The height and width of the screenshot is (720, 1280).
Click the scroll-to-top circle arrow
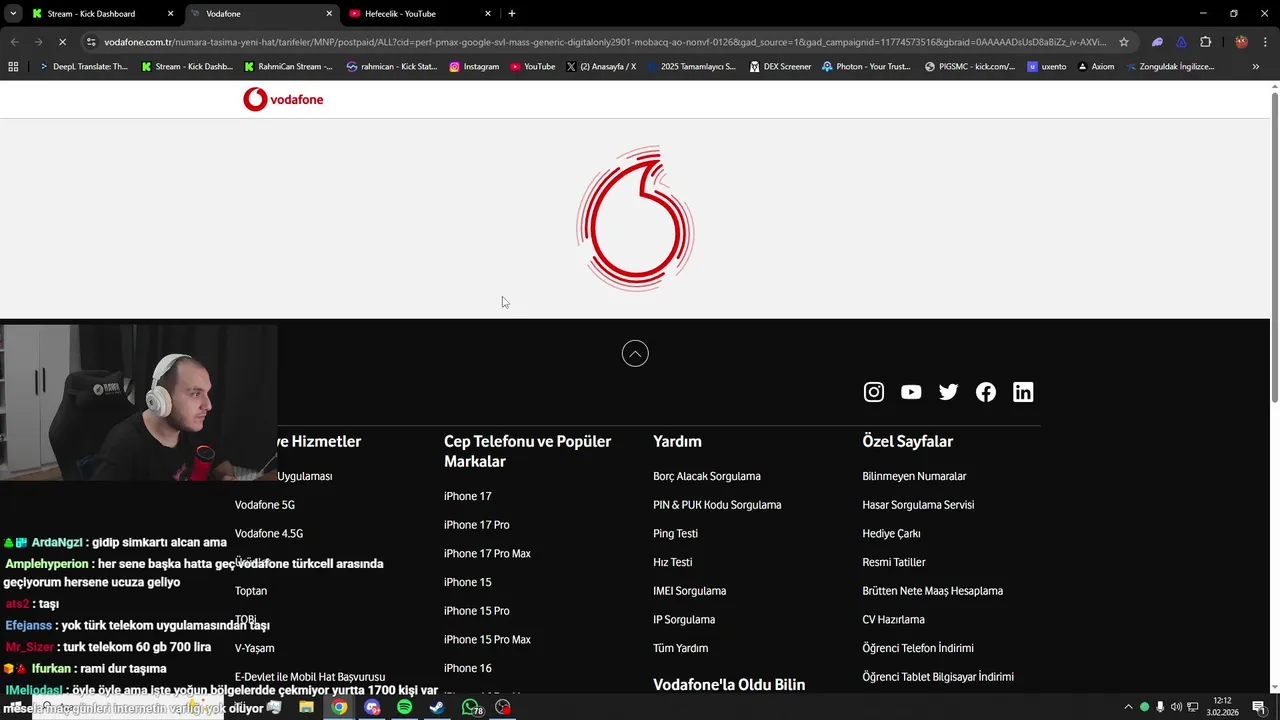click(635, 353)
